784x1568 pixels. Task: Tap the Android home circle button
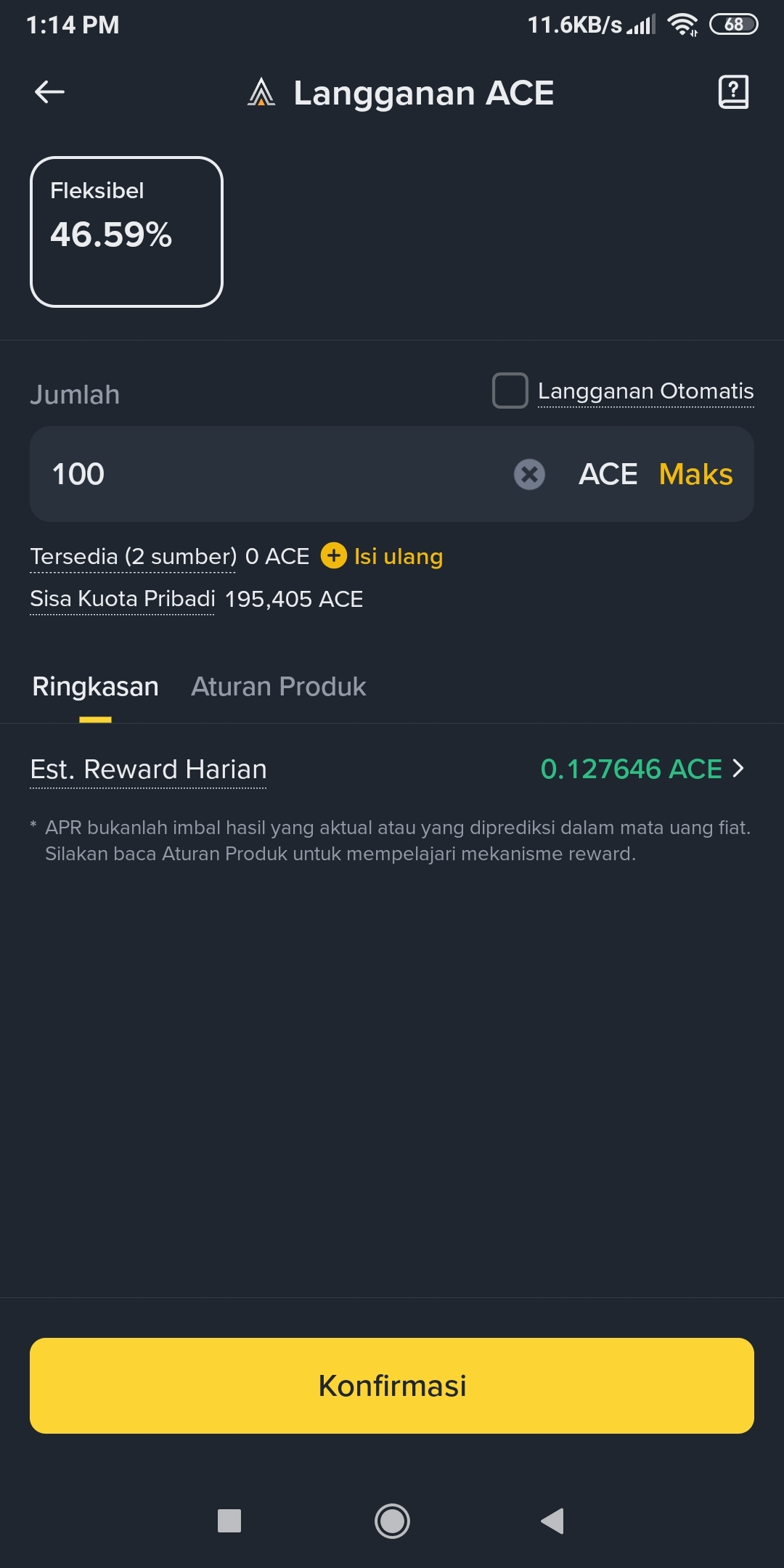392,1521
